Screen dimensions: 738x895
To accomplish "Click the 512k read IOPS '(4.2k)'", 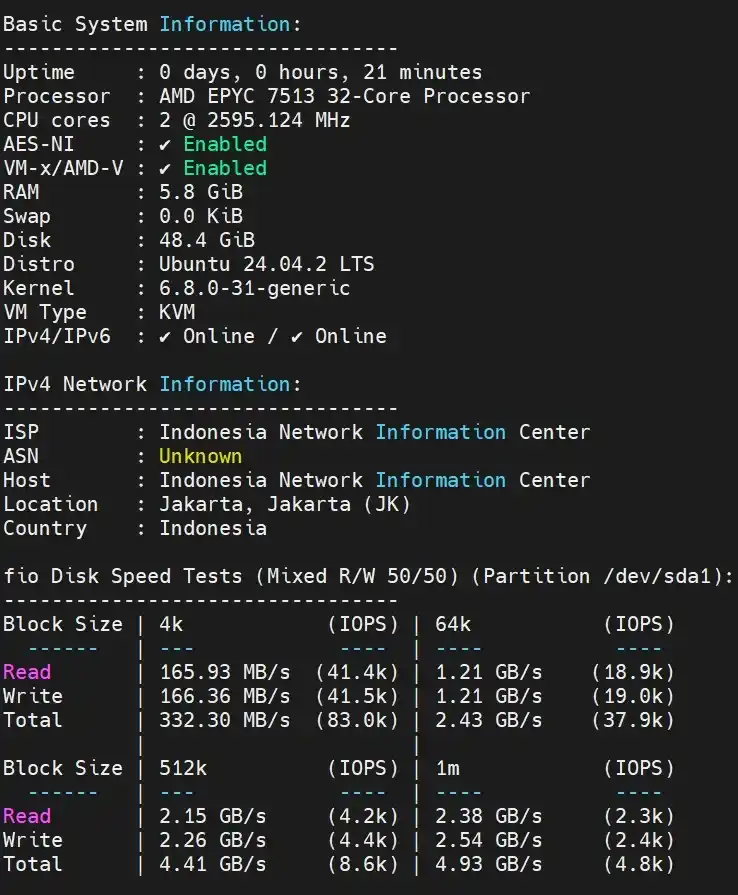I will 363,816.
